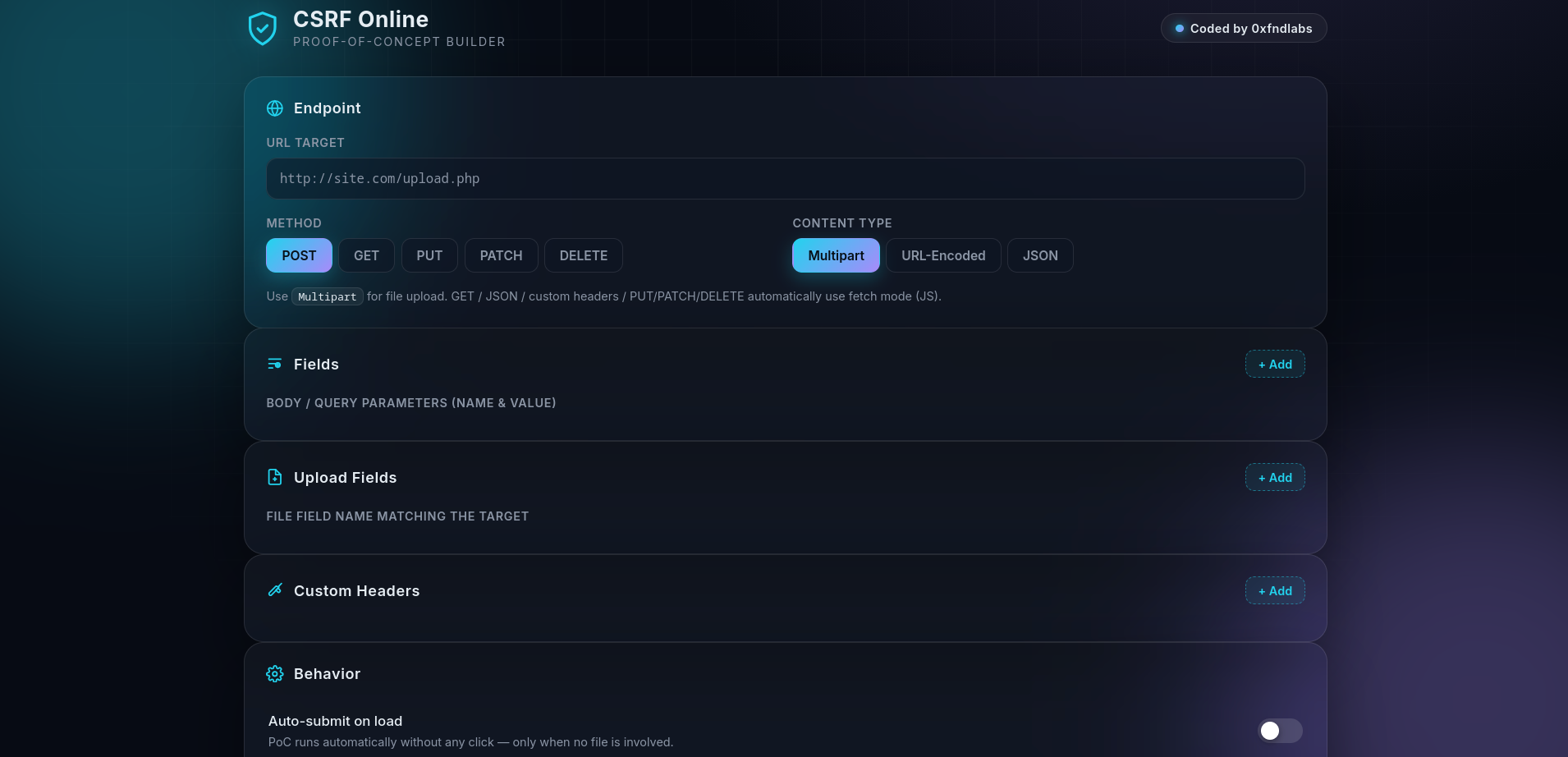Pick the PATCH method

point(501,255)
